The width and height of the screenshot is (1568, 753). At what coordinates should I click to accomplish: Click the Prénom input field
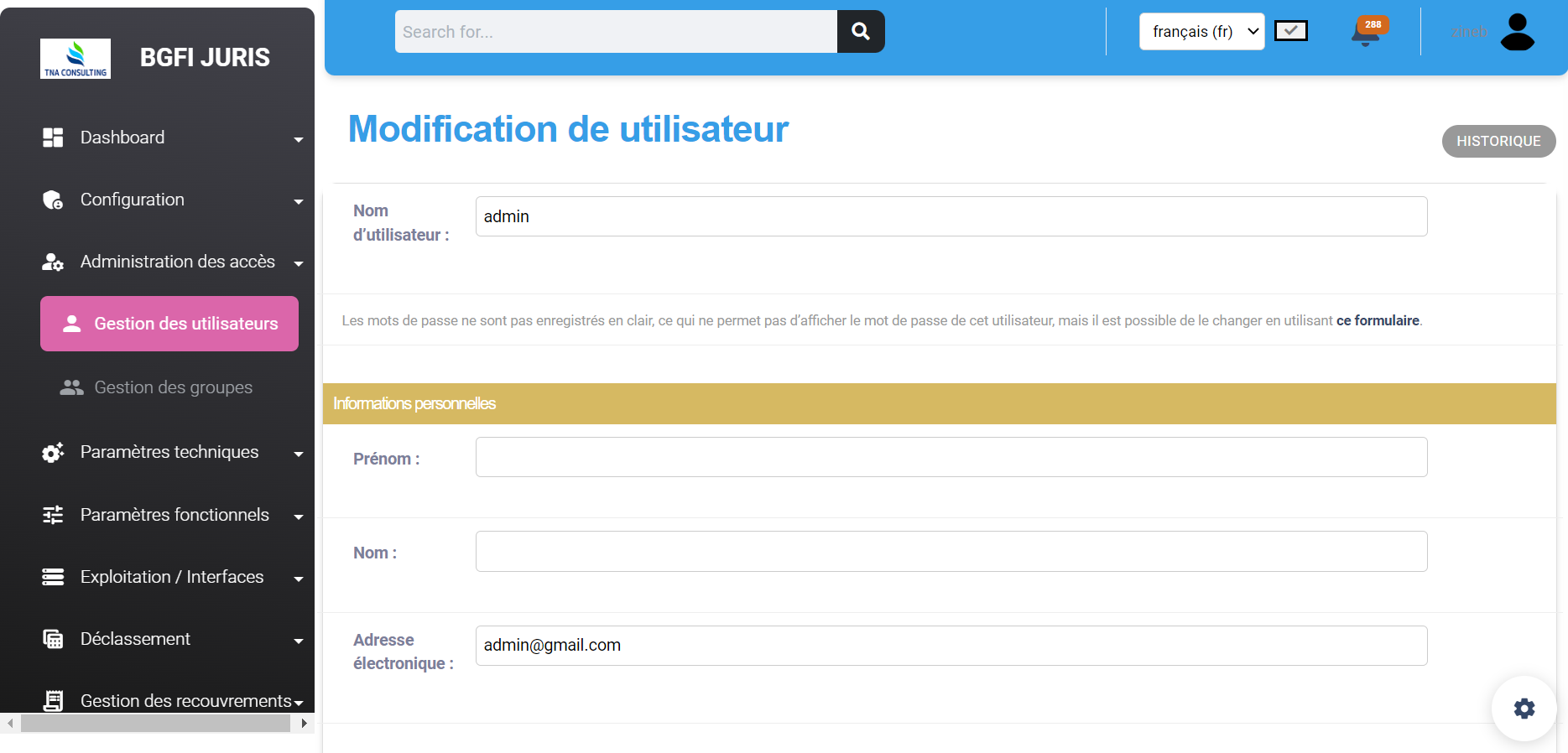point(951,457)
